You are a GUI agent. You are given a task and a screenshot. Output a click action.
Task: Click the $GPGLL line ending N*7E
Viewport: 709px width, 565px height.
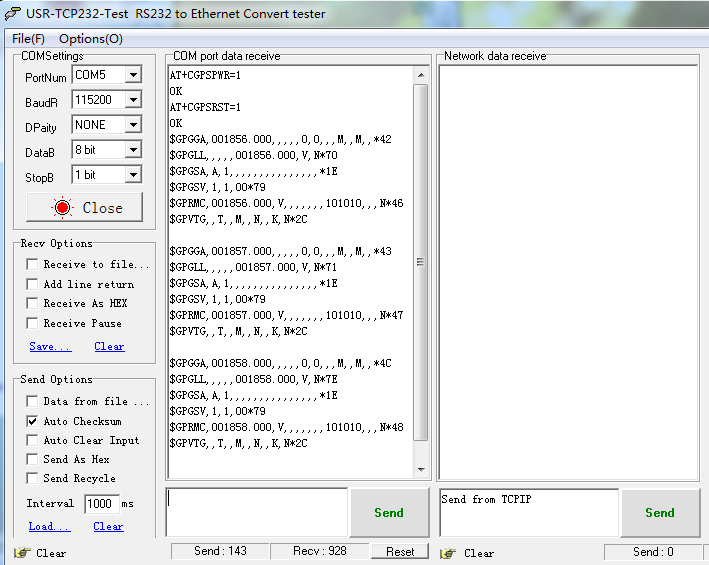pyautogui.click(x=254, y=379)
